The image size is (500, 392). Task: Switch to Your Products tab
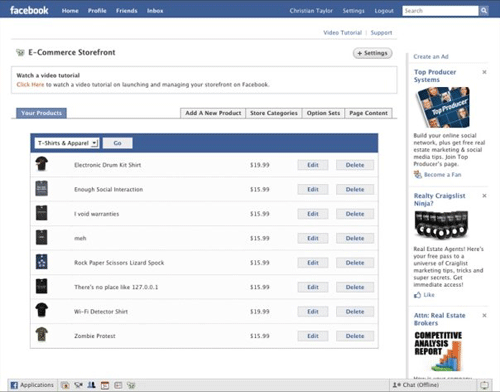tap(41, 113)
